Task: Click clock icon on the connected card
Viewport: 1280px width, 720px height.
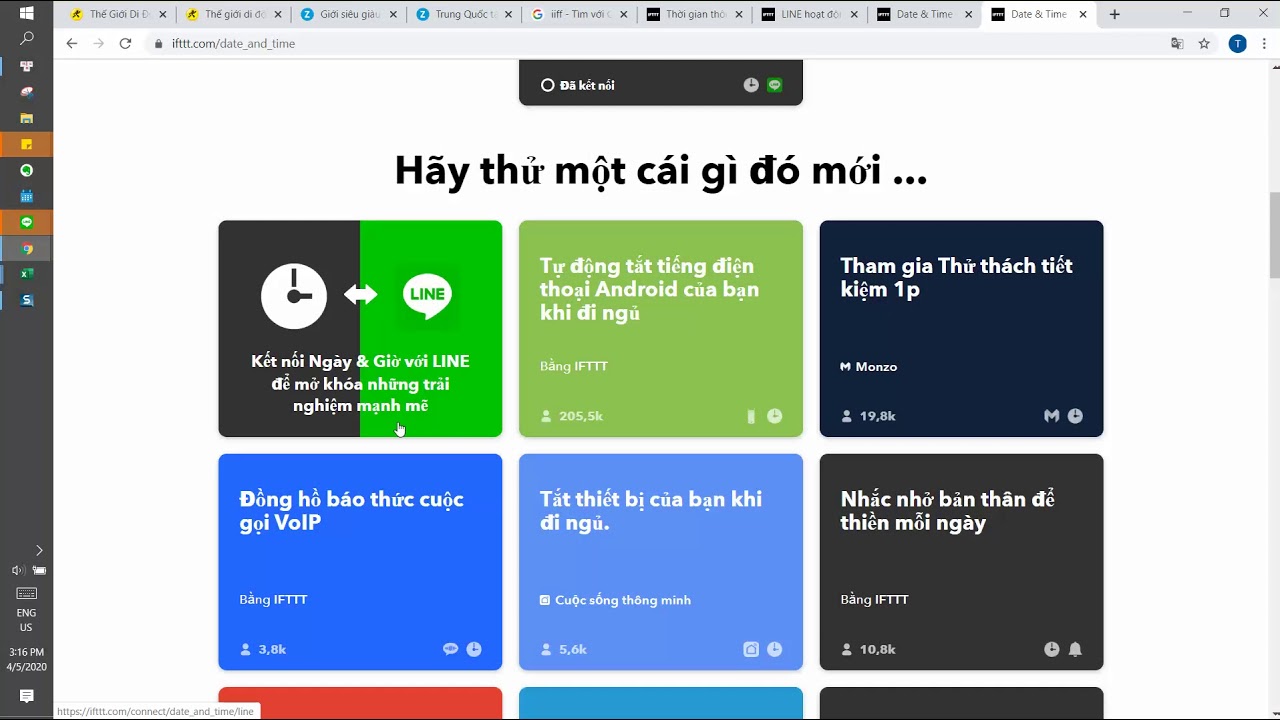Action: tap(751, 85)
